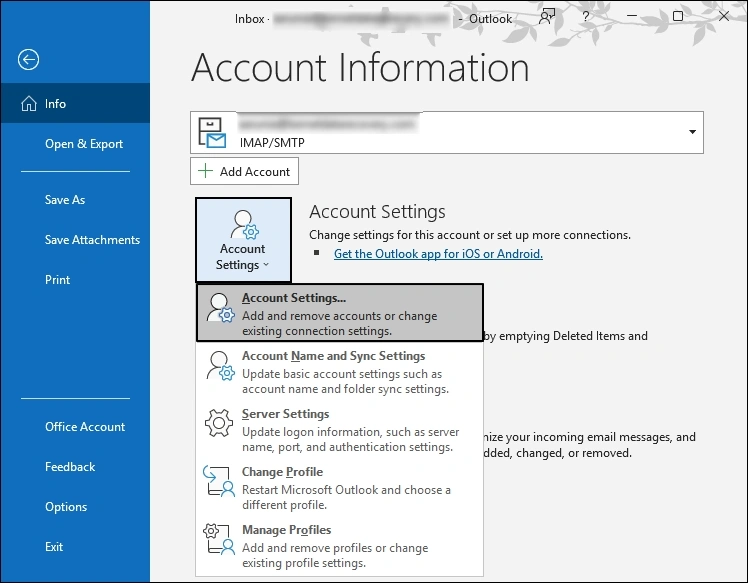Viewport: 748px width, 583px height.
Task: Open the Coming Soon feedback icon in title bar
Action: pyautogui.click(x=547, y=17)
